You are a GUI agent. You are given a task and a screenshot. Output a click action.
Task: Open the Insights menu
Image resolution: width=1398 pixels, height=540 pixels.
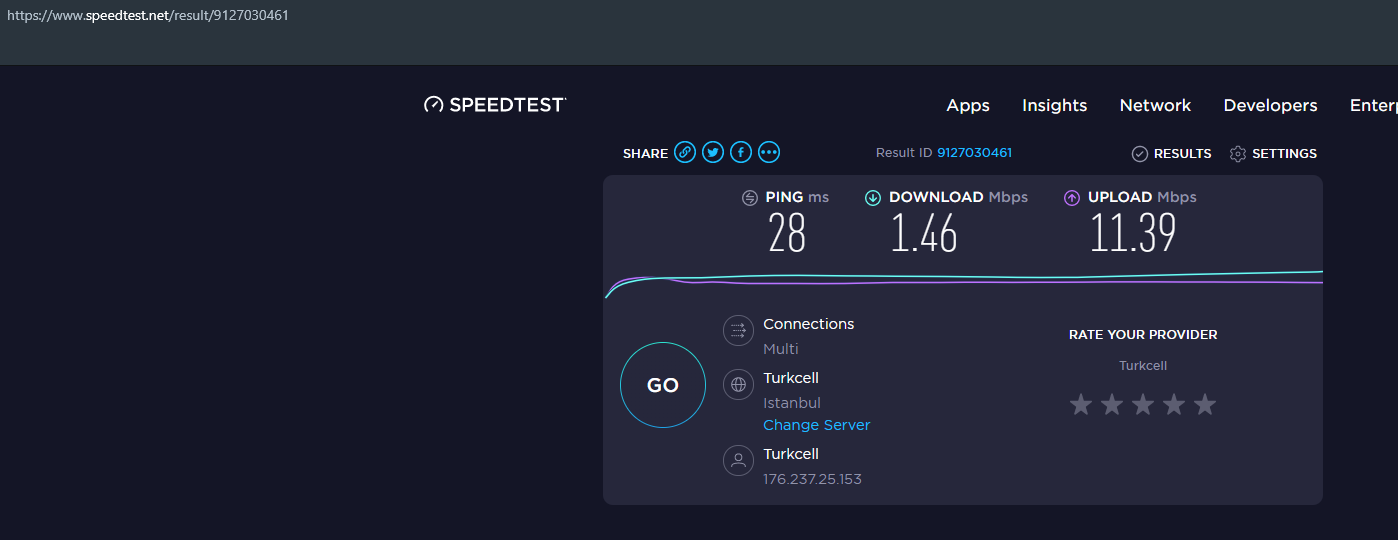(x=1054, y=105)
